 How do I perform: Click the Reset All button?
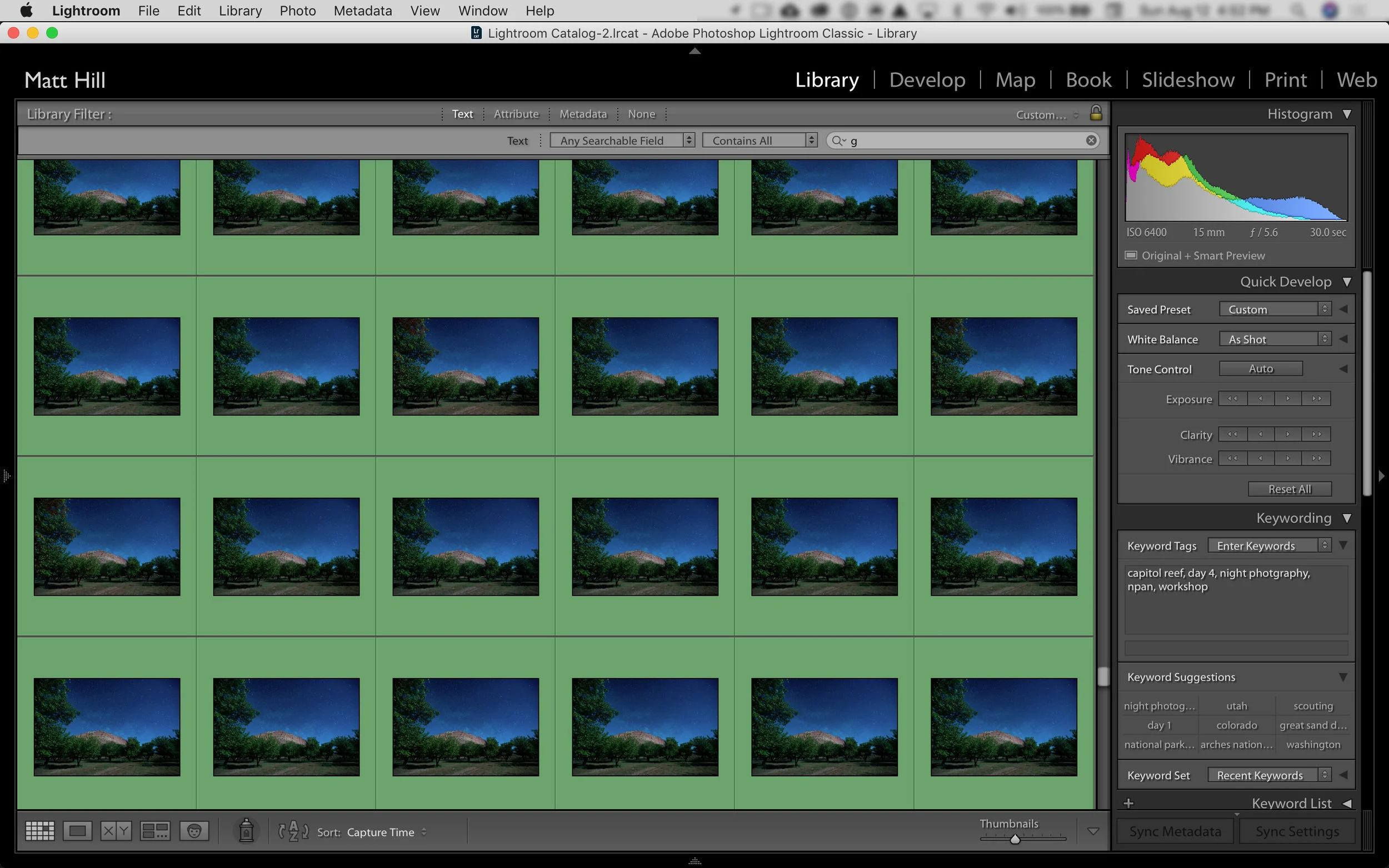1289,489
